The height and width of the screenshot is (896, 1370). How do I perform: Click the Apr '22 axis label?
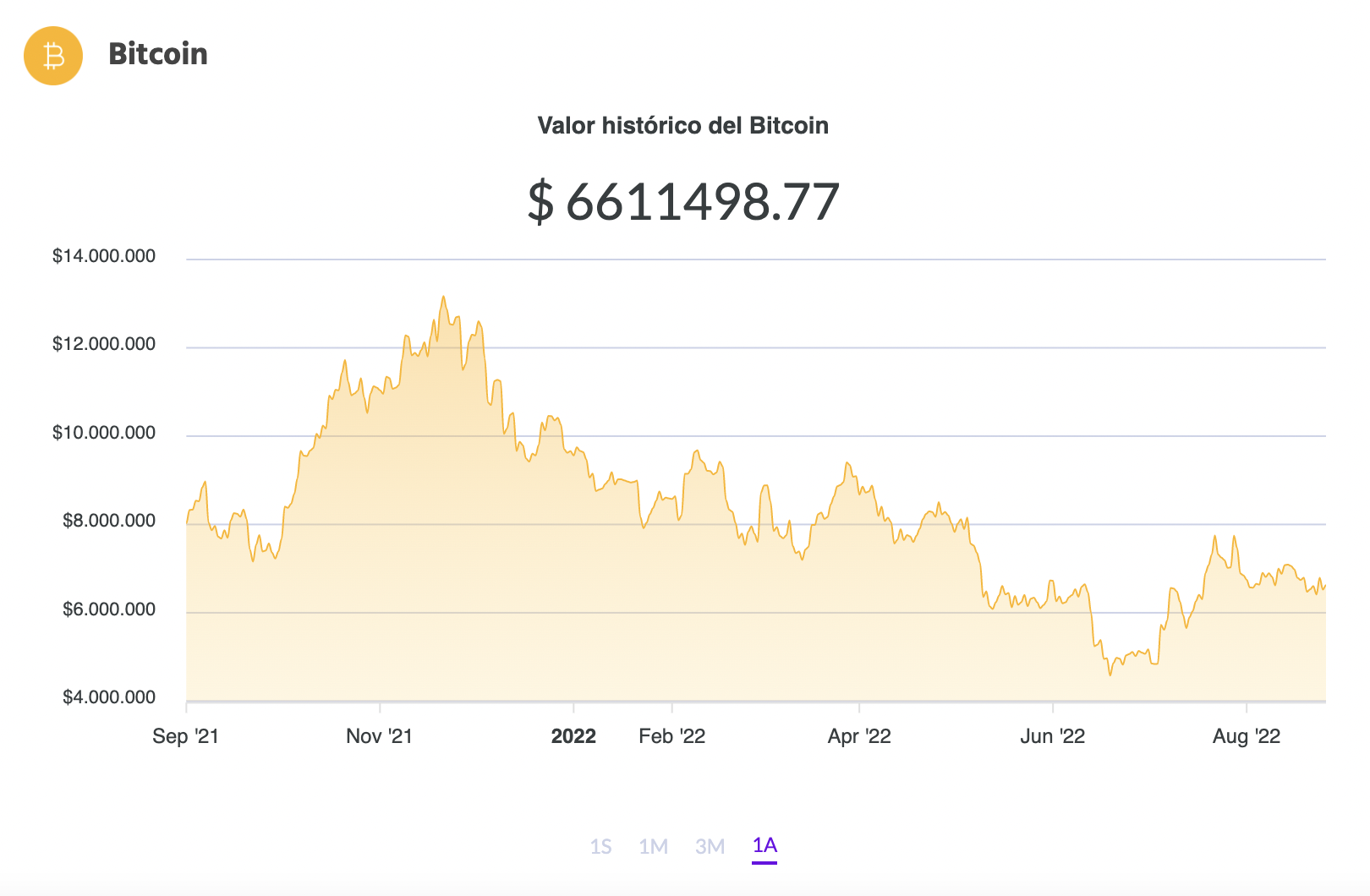click(861, 736)
